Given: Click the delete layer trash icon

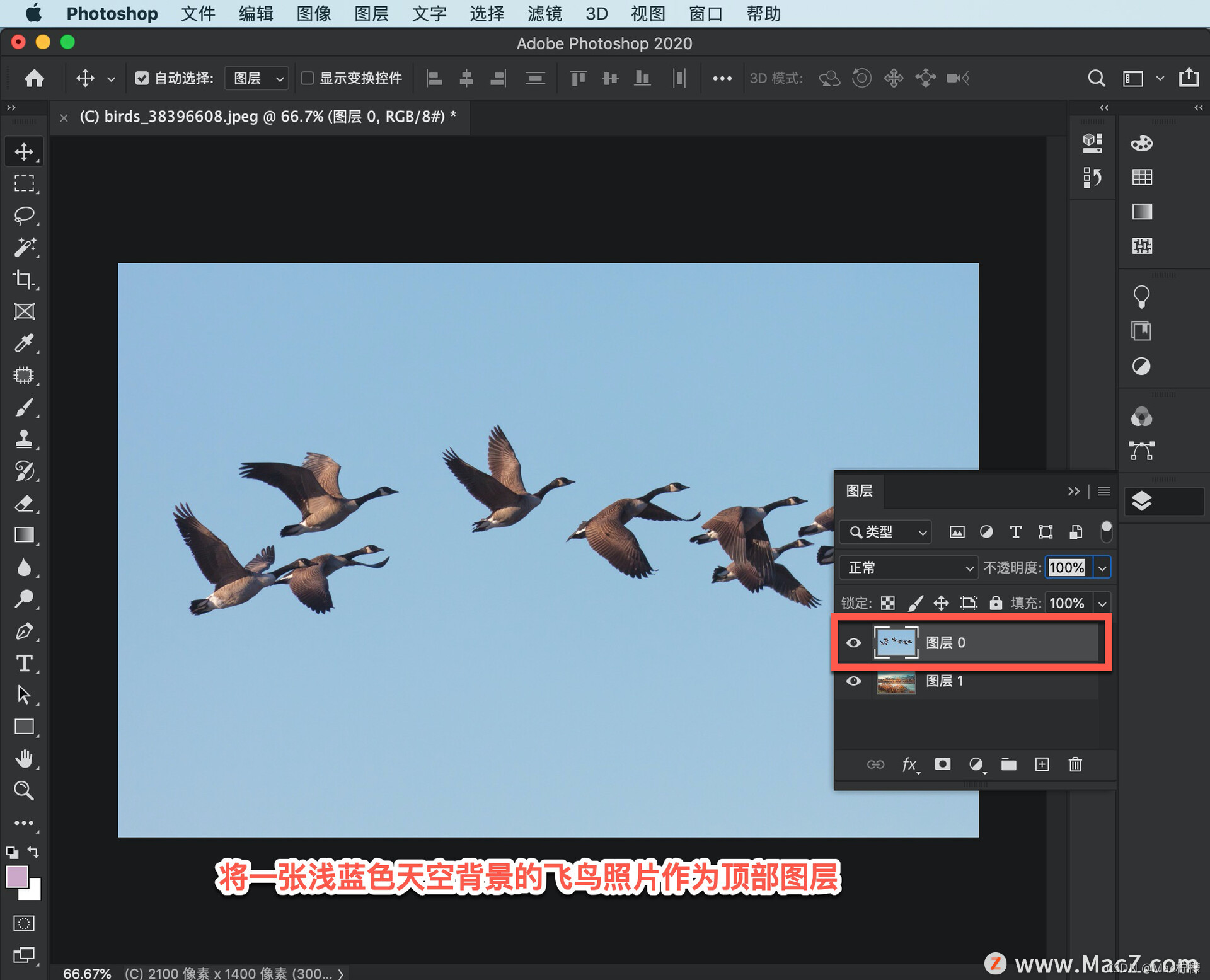Looking at the screenshot, I should pos(1075,764).
